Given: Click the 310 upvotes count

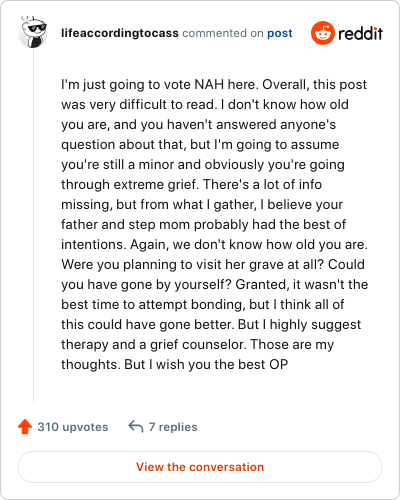Looking at the screenshot, I should tap(73, 427).
